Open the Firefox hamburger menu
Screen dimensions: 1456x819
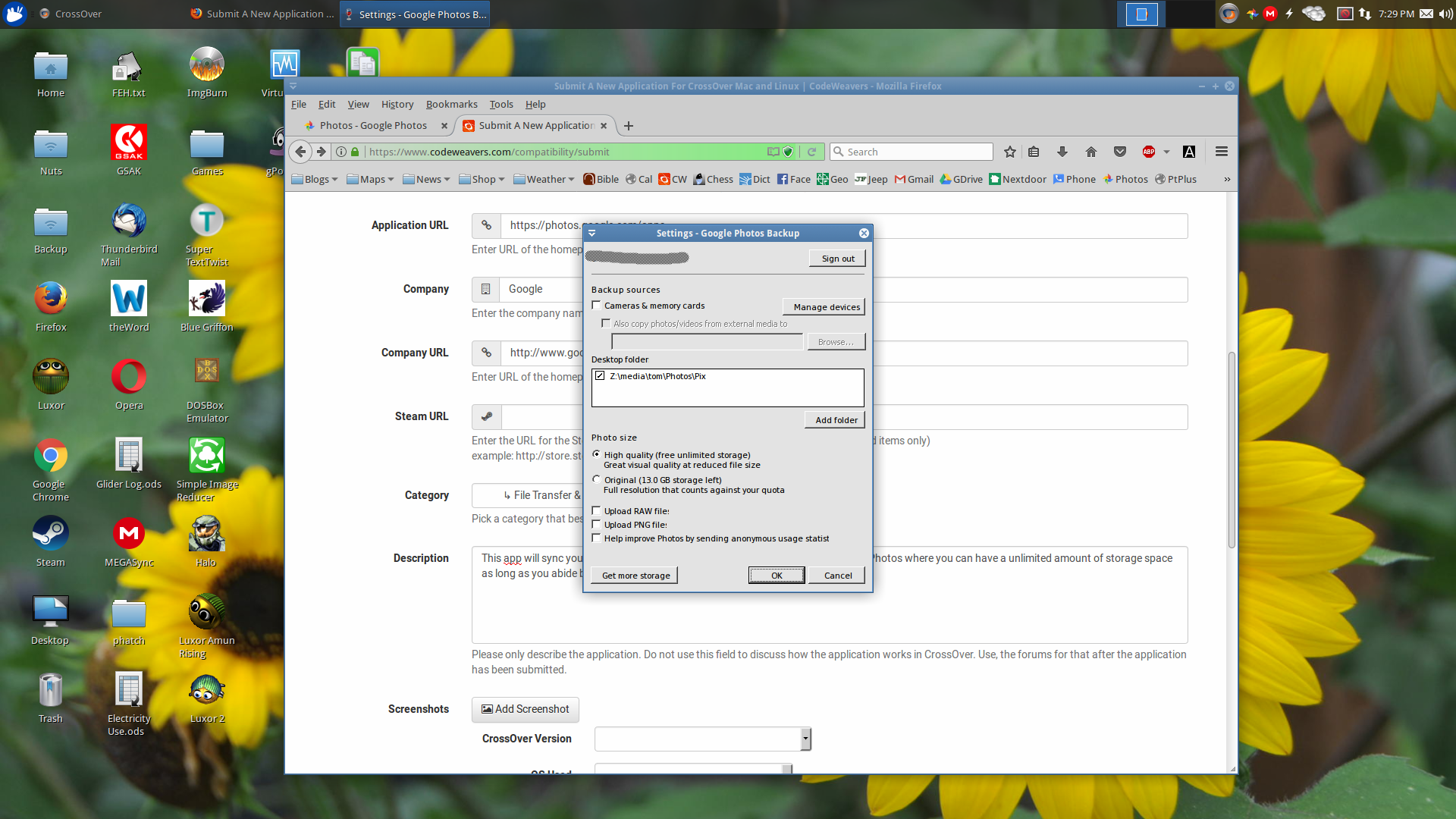point(1221,152)
